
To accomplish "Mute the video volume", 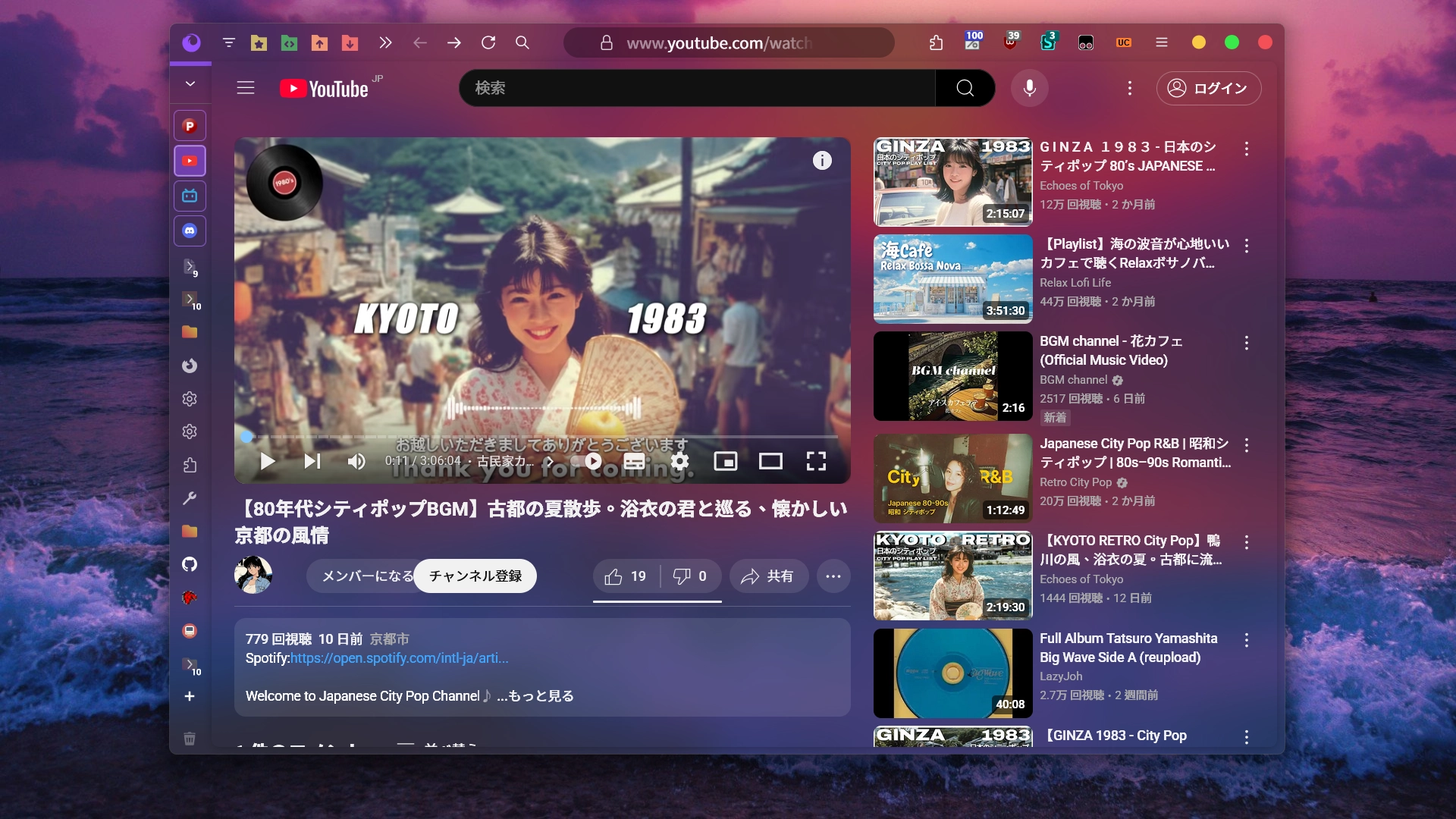I will pyautogui.click(x=356, y=461).
